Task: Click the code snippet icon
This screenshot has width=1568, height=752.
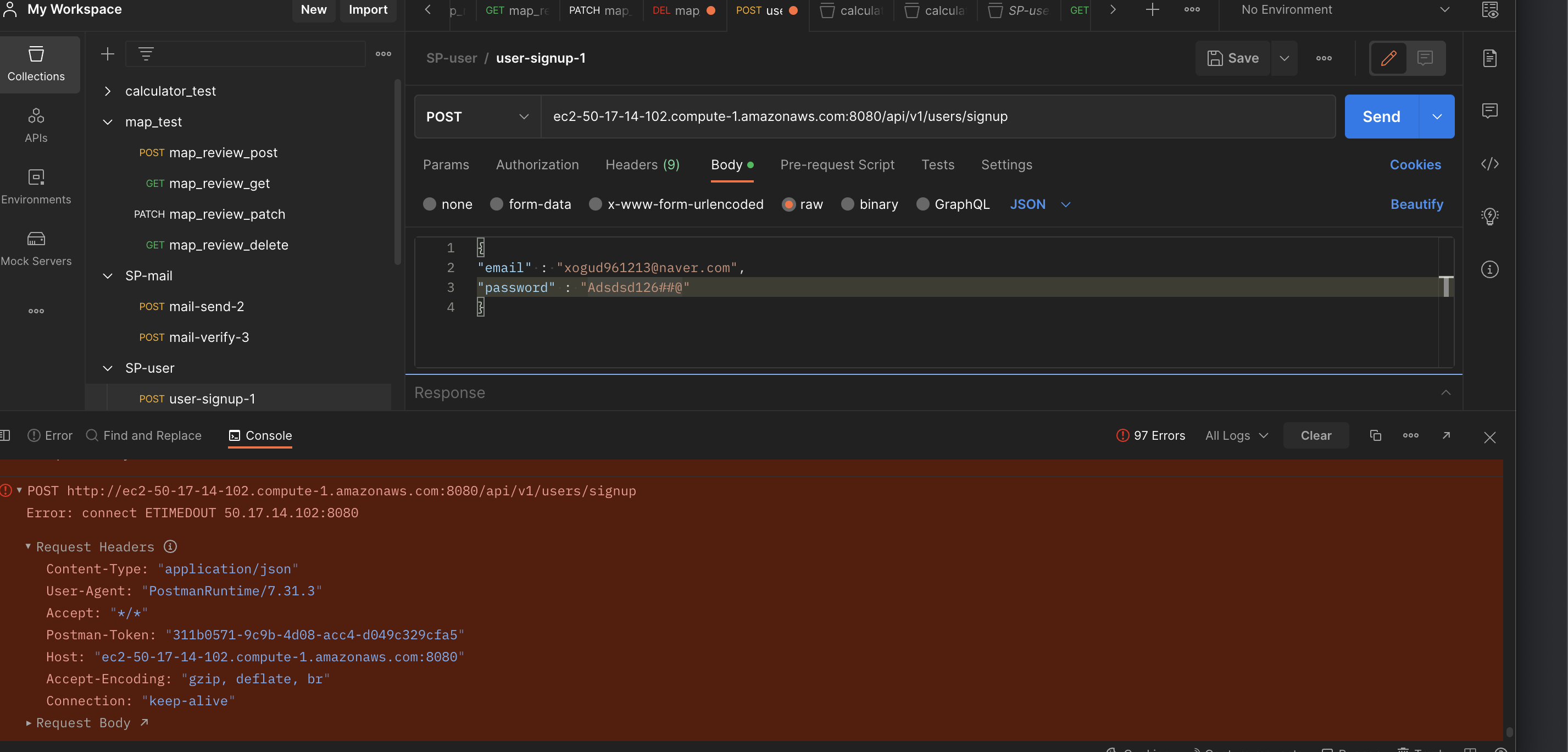Action: [1489, 164]
